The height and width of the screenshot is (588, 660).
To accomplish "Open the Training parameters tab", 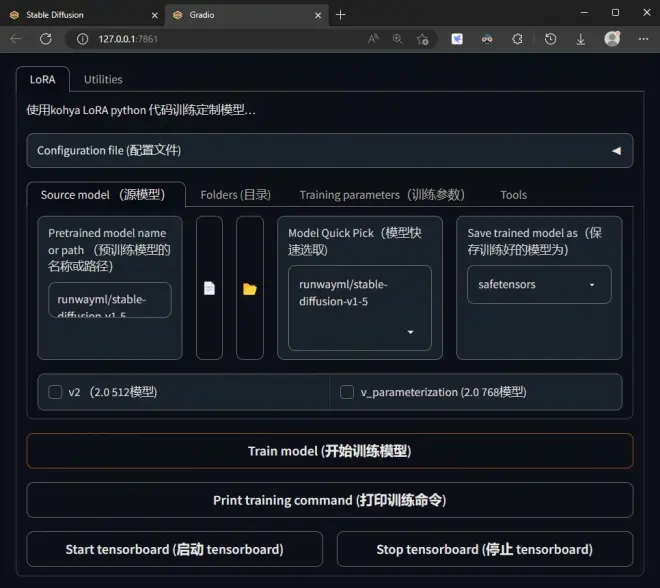I will tap(382, 195).
